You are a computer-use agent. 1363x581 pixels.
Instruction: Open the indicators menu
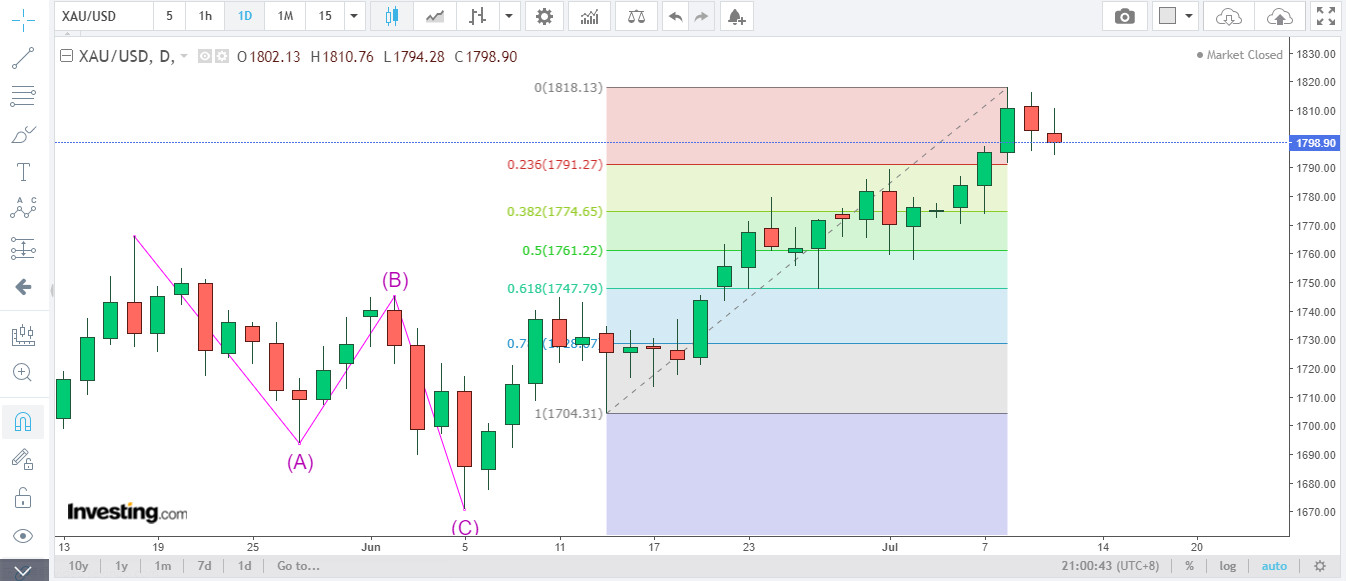(591, 16)
